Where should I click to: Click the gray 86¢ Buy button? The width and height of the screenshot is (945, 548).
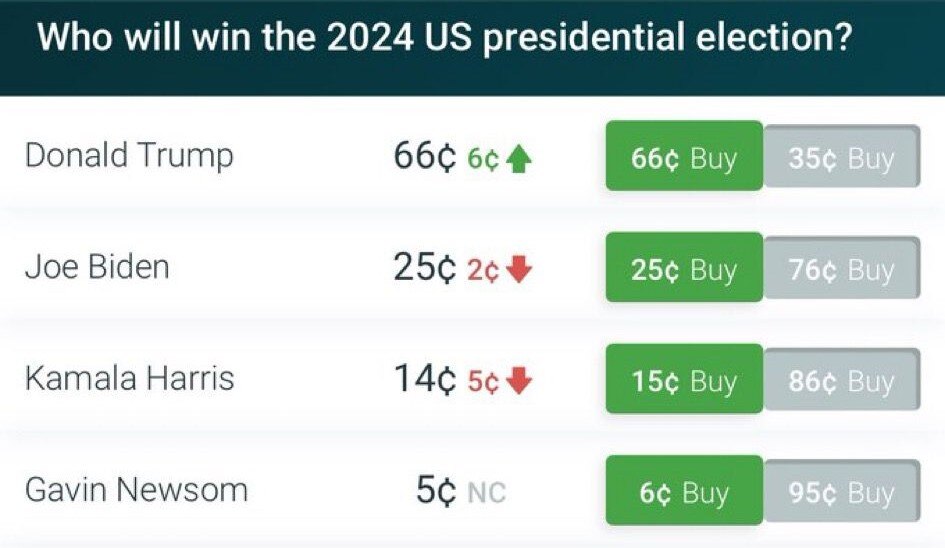pos(841,381)
